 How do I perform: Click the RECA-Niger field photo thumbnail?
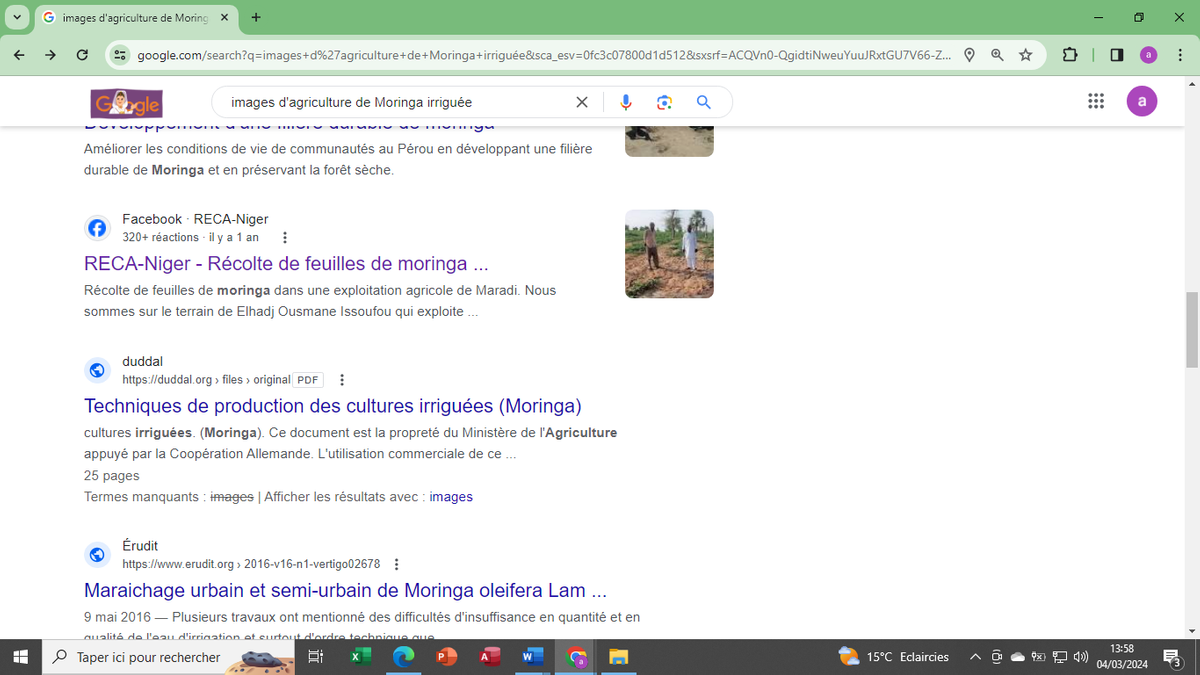669,254
